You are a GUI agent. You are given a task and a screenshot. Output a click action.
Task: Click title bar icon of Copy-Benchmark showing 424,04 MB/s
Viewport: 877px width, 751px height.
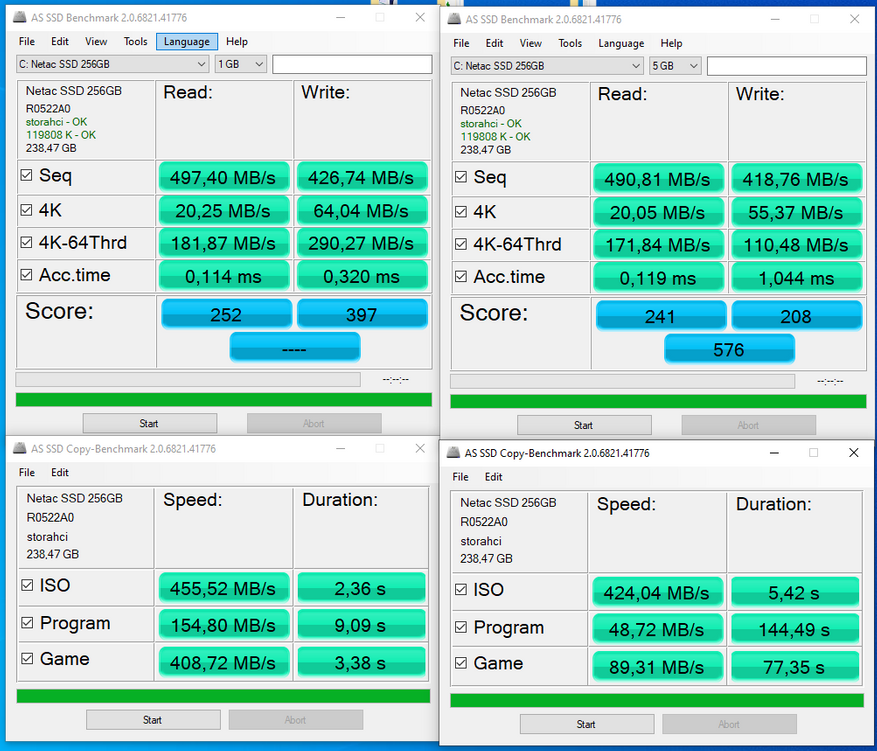click(455, 453)
